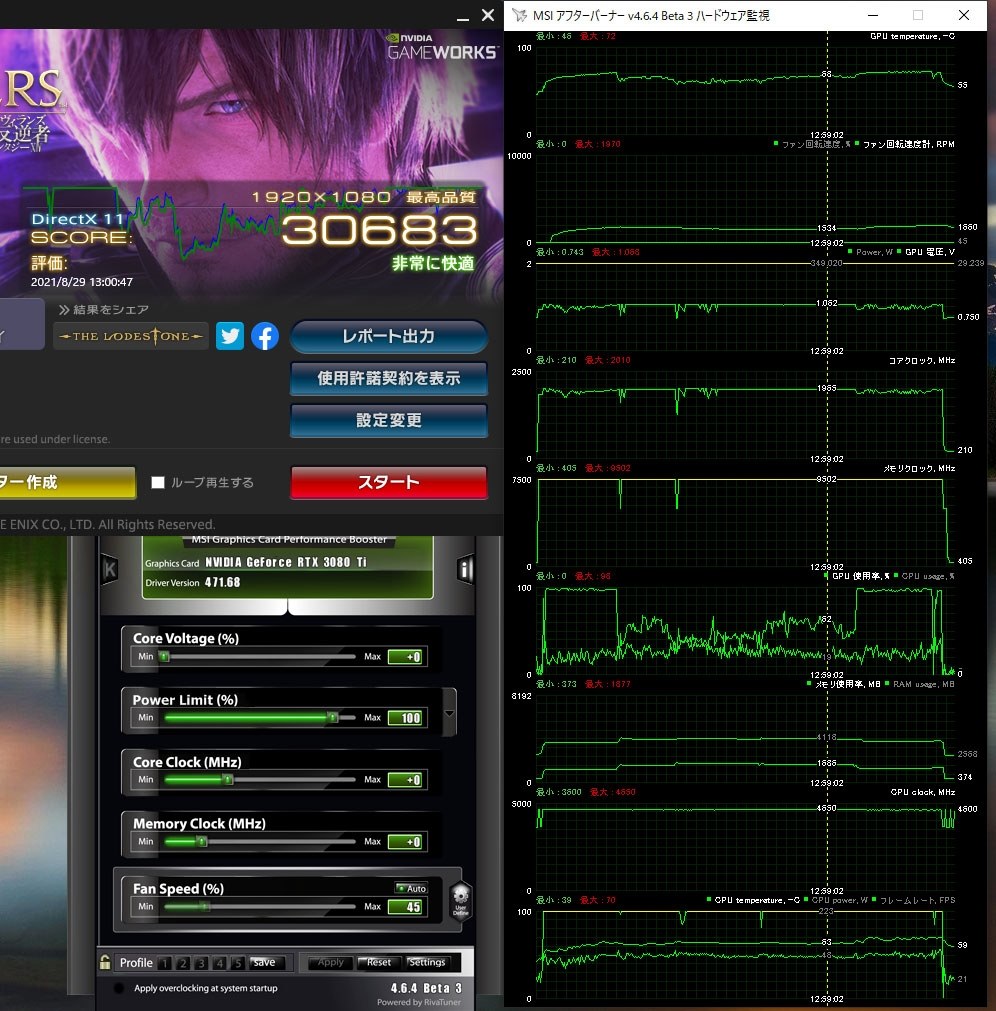Edit the Core Clock +0 value field
Image resolution: width=996 pixels, height=1011 pixels.
[405, 780]
